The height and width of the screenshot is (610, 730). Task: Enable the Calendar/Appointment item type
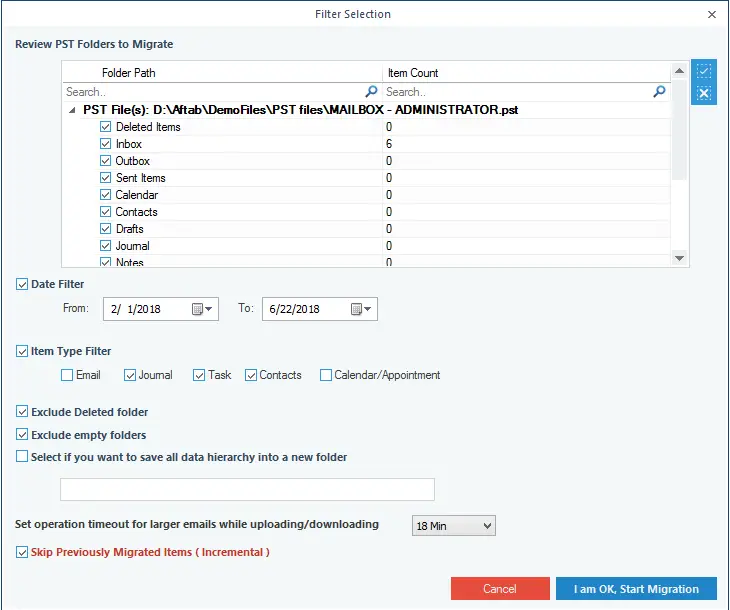(326, 375)
